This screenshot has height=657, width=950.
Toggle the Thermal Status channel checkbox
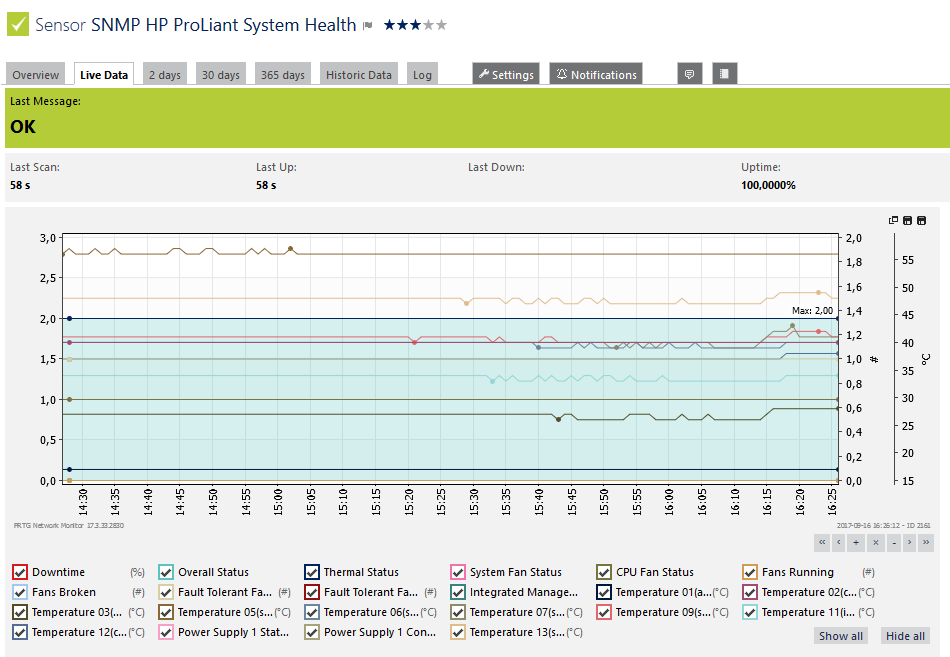(312, 572)
